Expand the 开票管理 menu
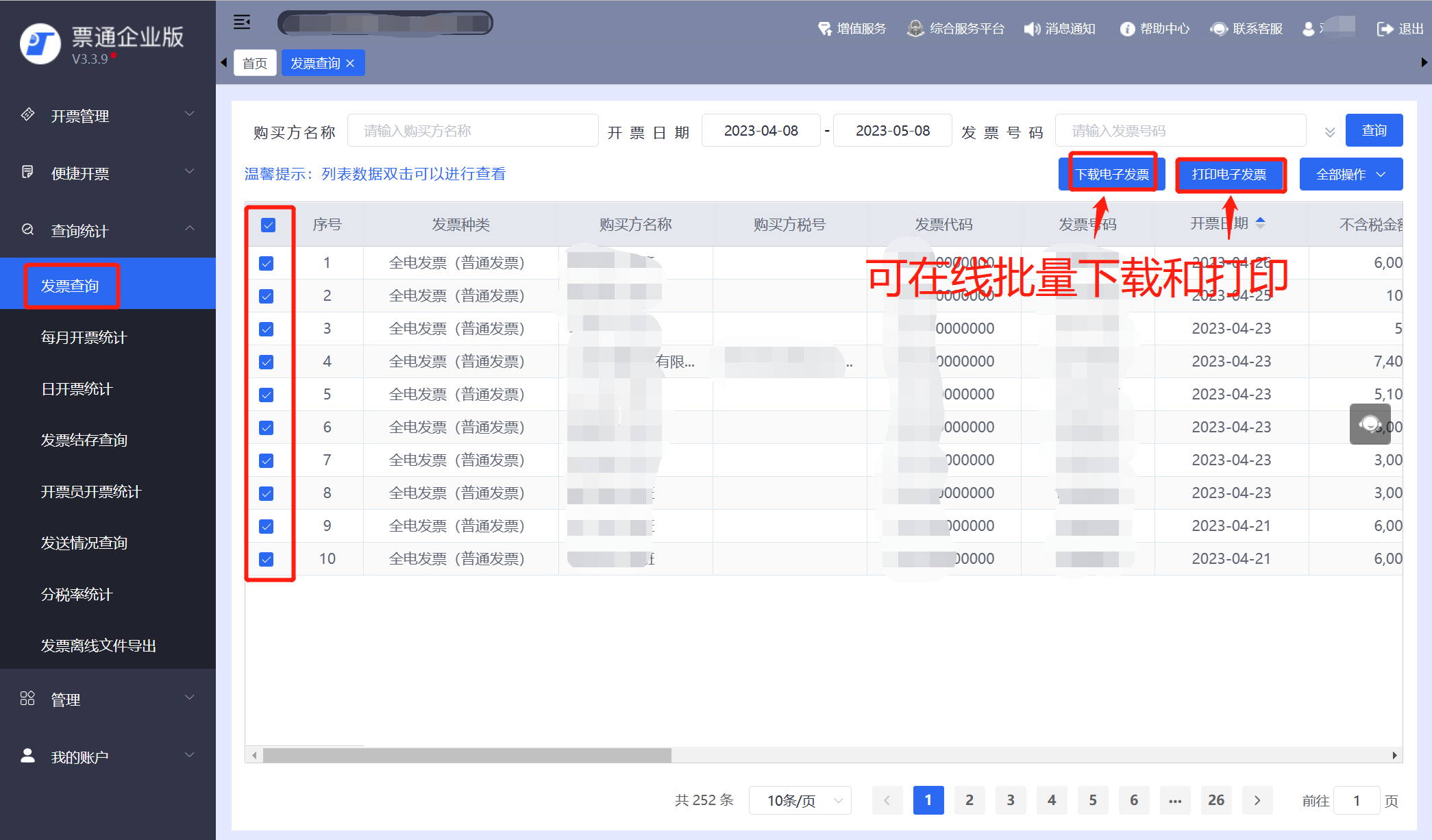 [108, 115]
